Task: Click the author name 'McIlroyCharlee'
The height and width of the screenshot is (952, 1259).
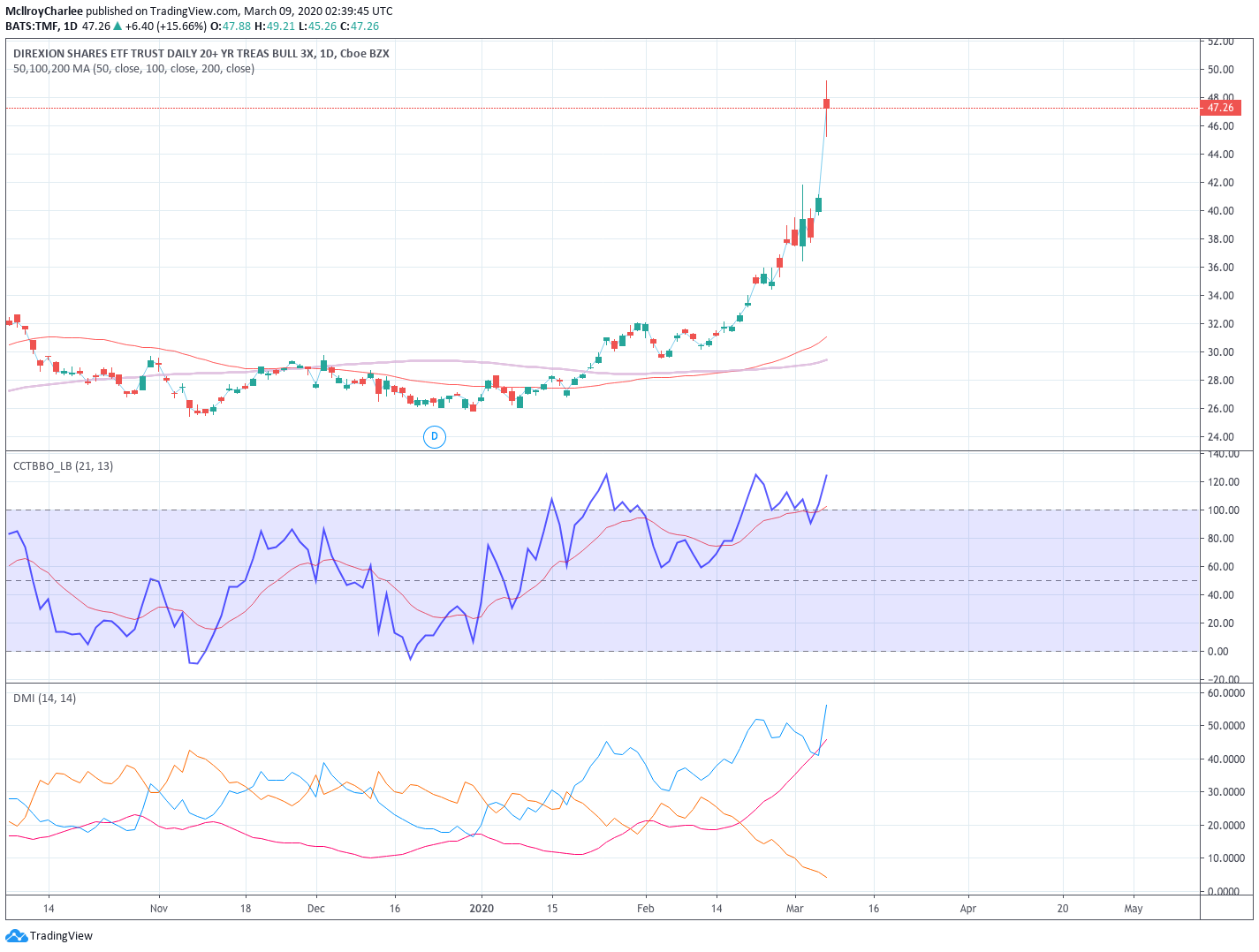Action: coord(44,11)
